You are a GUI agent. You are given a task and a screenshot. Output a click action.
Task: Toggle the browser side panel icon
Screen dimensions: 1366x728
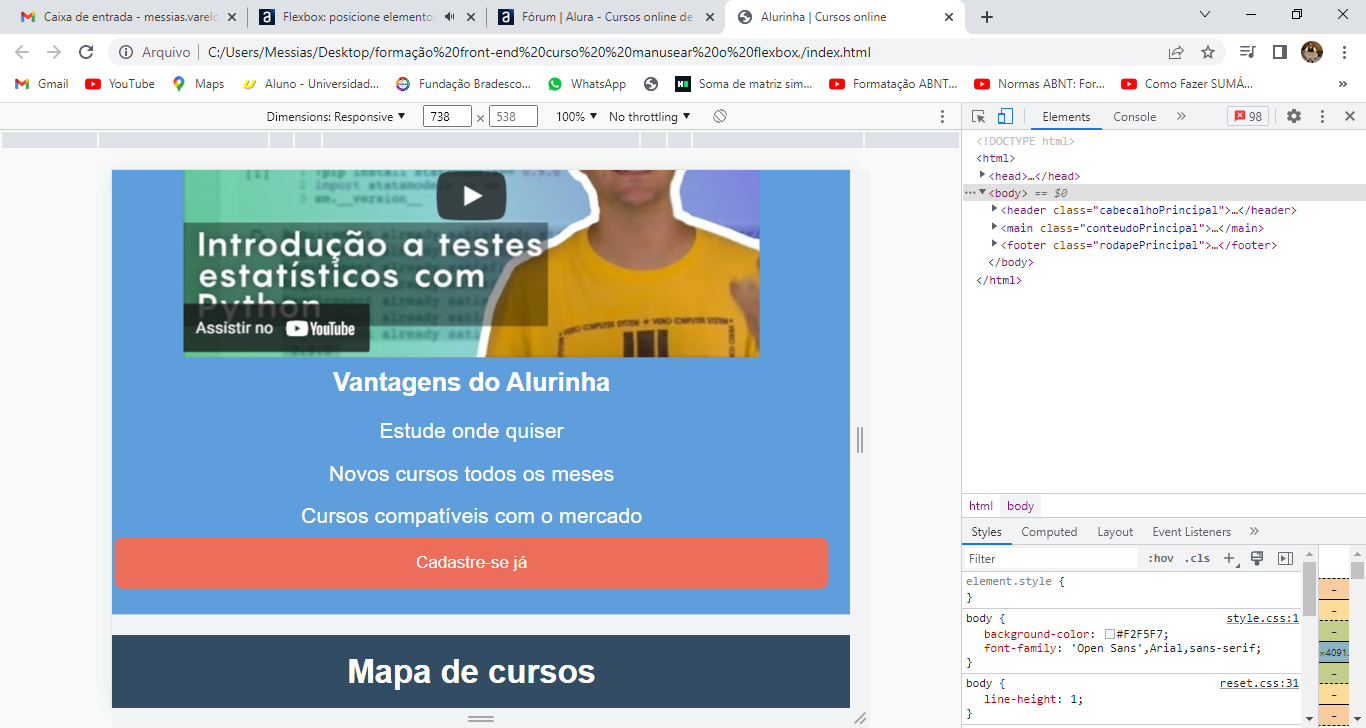click(1279, 52)
